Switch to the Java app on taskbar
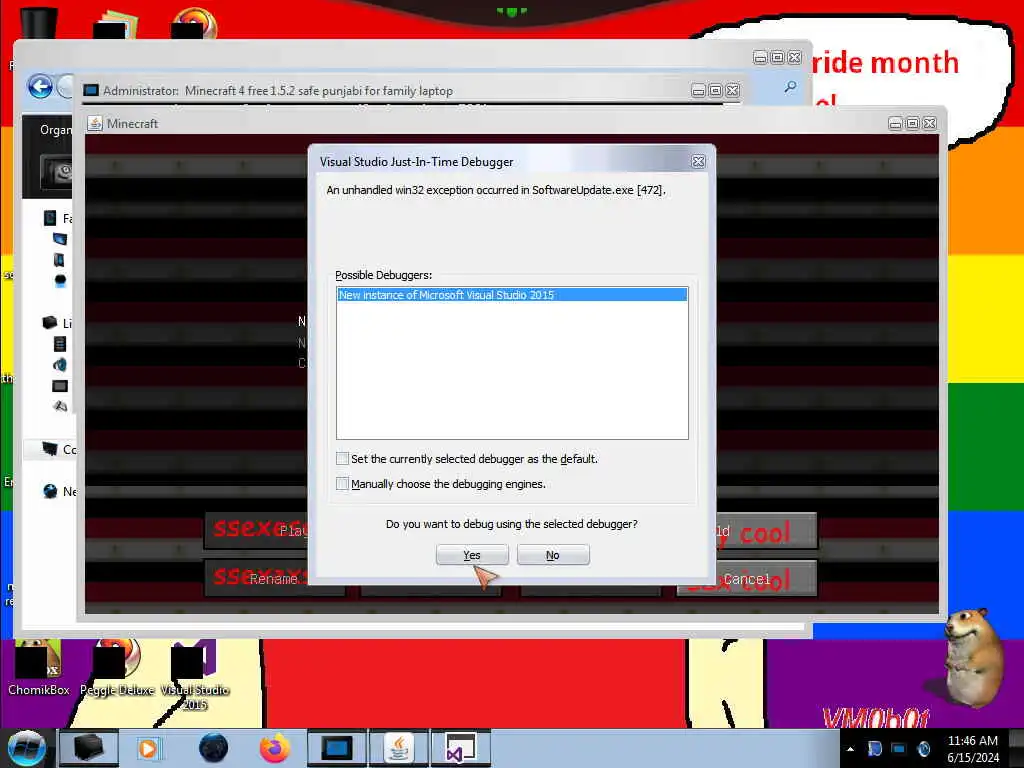This screenshot has height=768, width=1024. [398, 748]
